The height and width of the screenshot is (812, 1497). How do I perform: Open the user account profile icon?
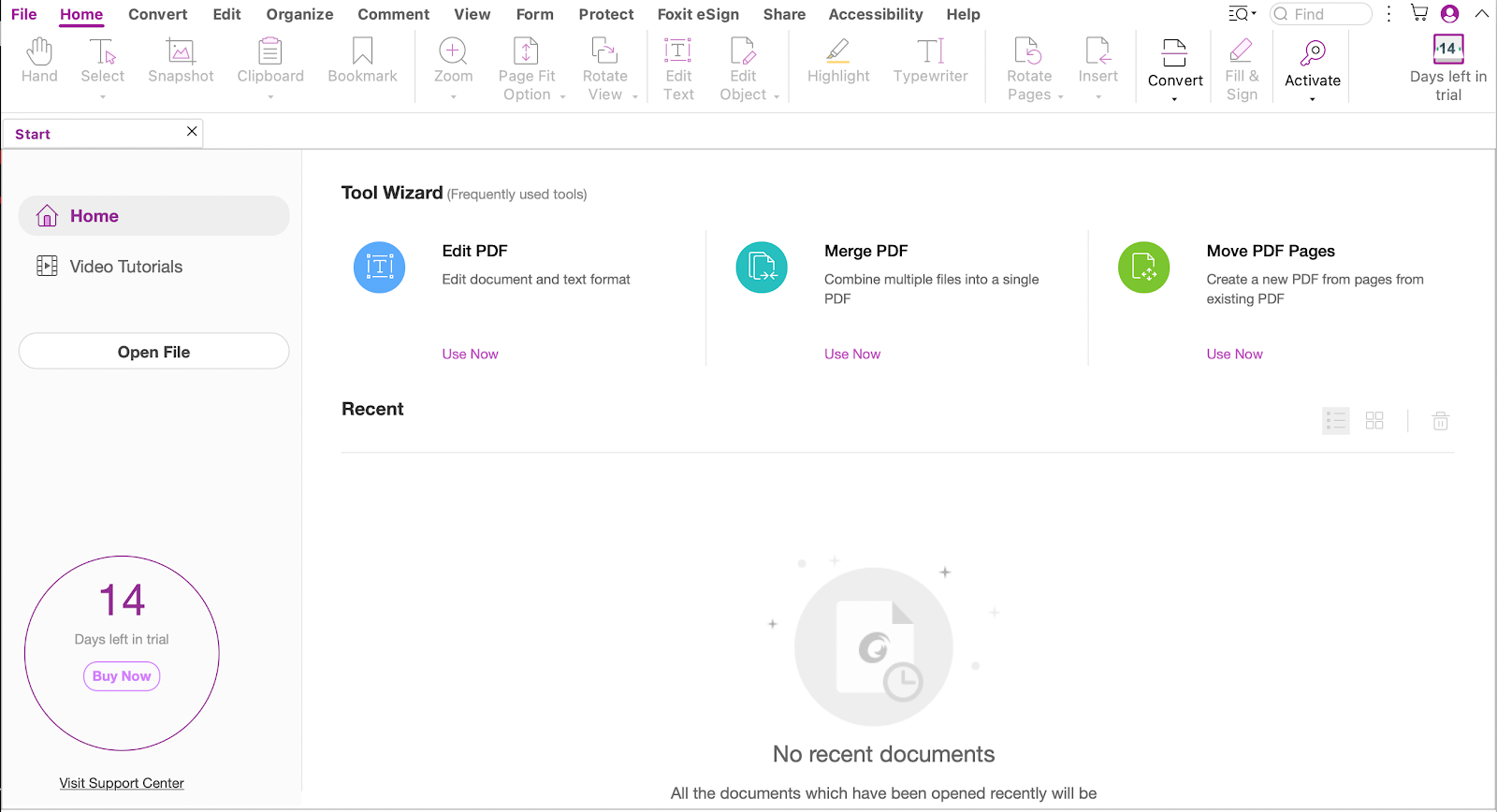pyautogui.click(x=1450, y=14)
